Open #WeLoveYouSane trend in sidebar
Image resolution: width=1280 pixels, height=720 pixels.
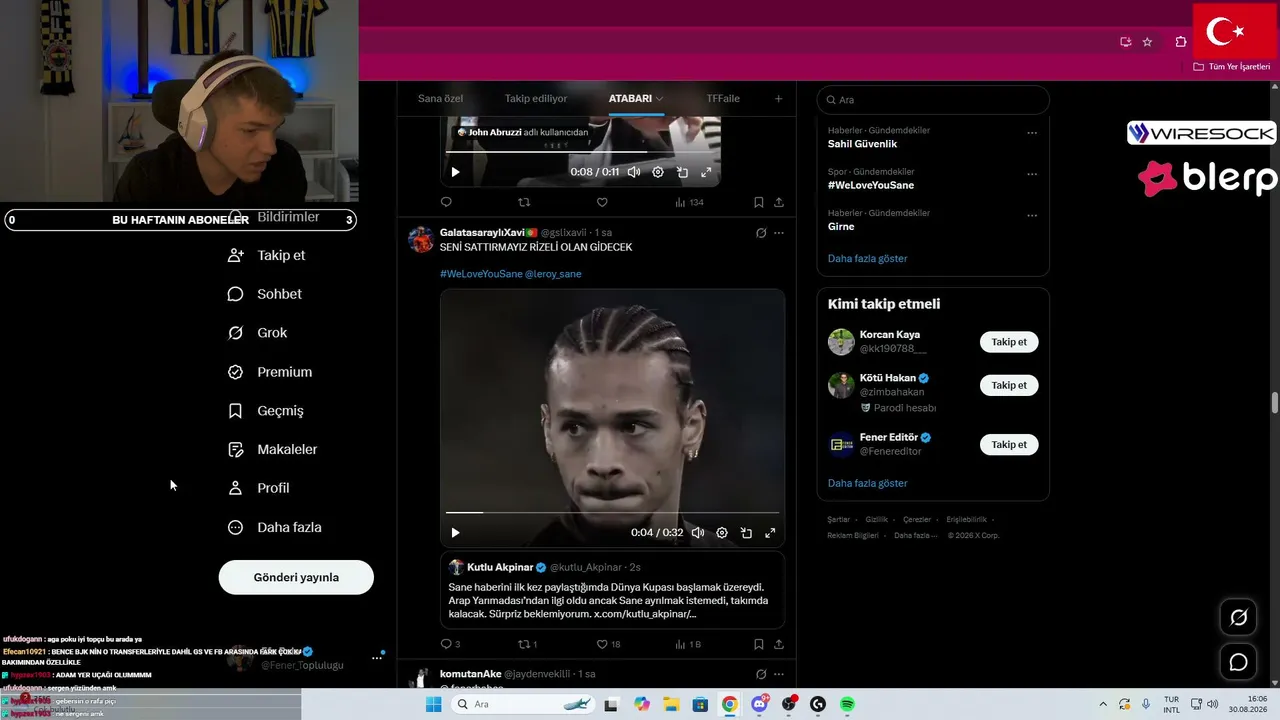tap(871, 185)
